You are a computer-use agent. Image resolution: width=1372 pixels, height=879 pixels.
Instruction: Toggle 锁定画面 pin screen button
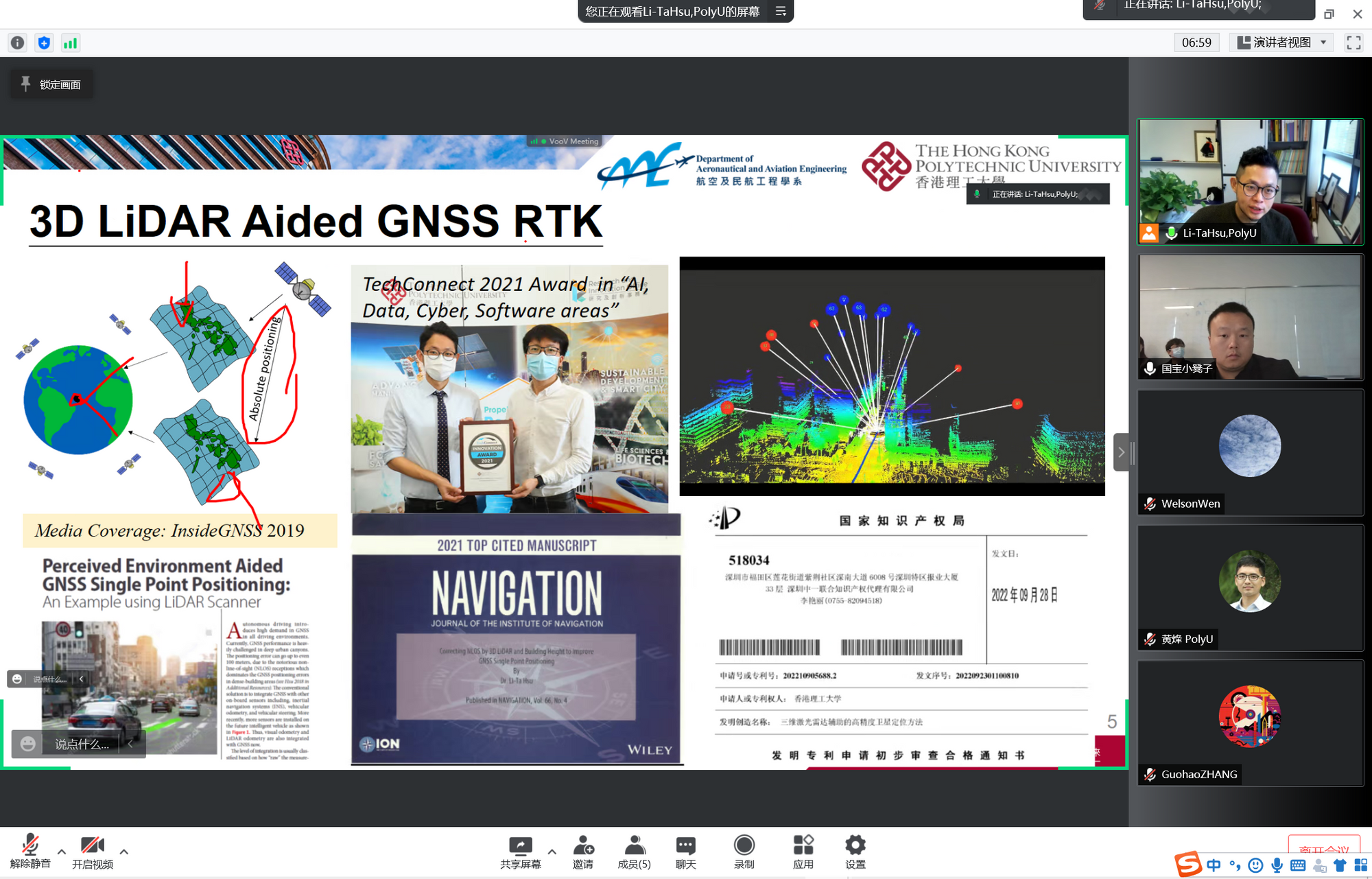(x=51, y=84)
